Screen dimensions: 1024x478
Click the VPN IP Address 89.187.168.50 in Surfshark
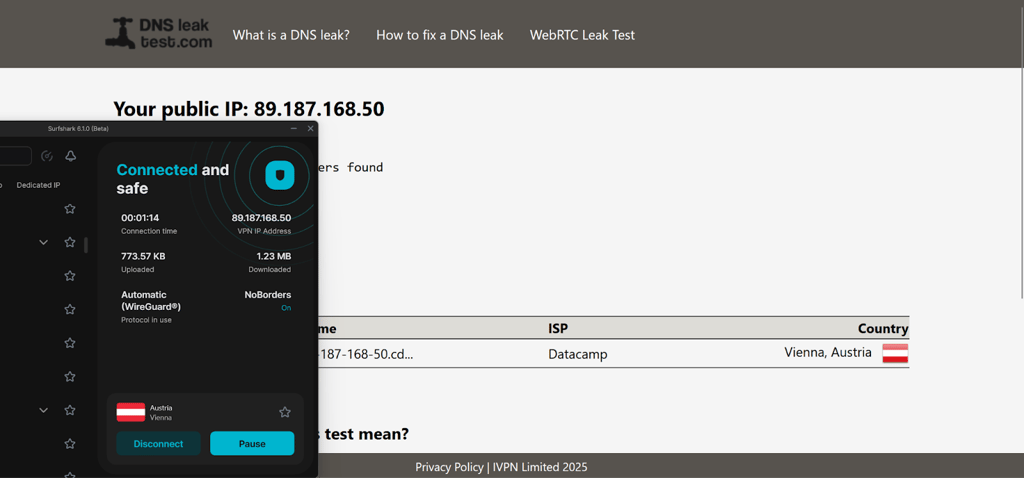pyautogui.click(x=261, y=218)
